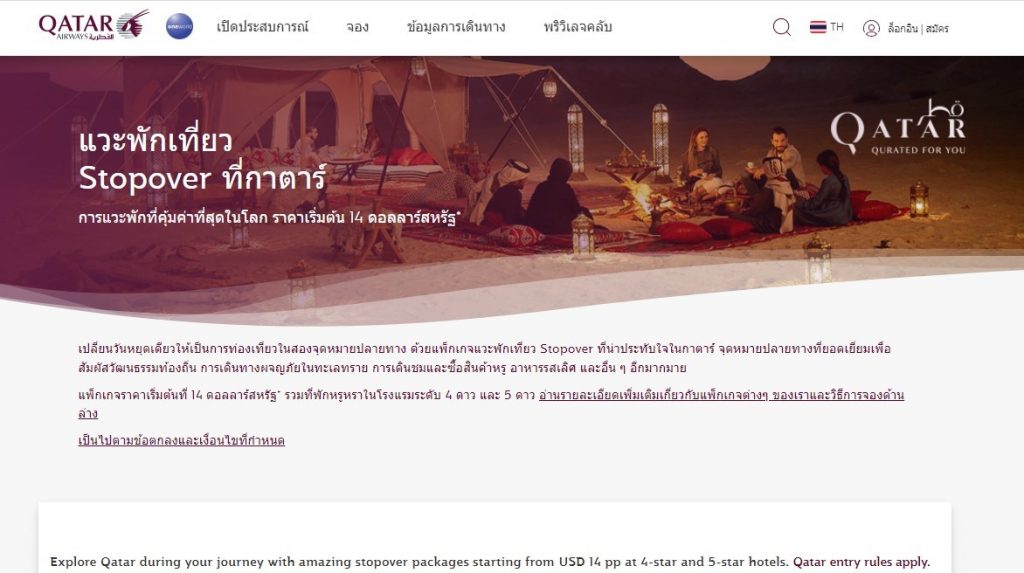Open the จอง menu
Screen dimensions: 1024x573
coord(357,27)
